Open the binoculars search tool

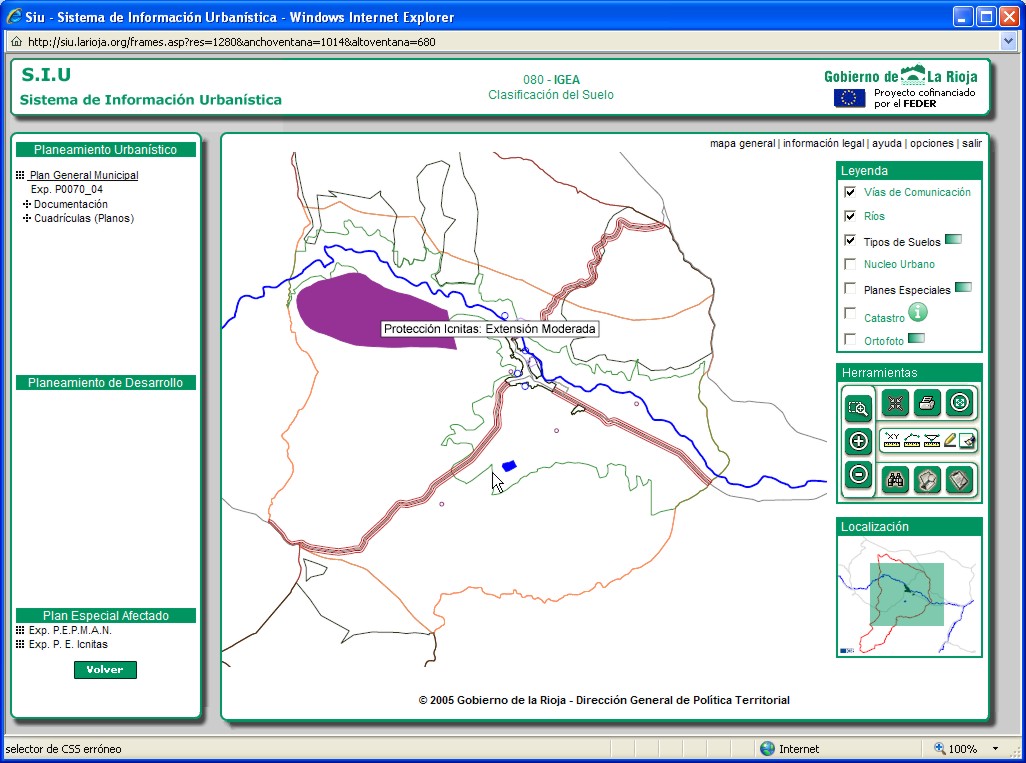tap(895, 480)
